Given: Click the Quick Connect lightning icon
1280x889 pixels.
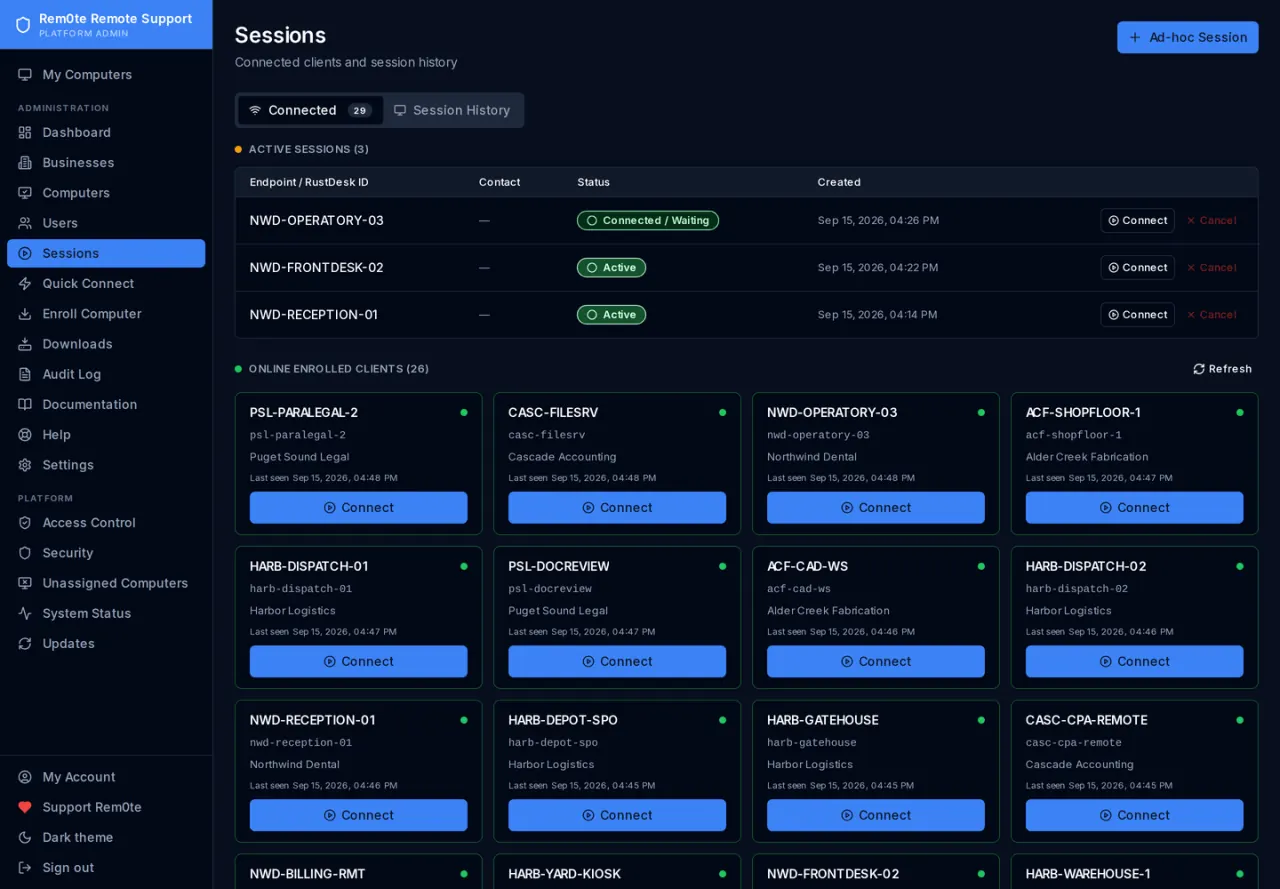Looking at the screenshot, I should (x=25, y=284).
